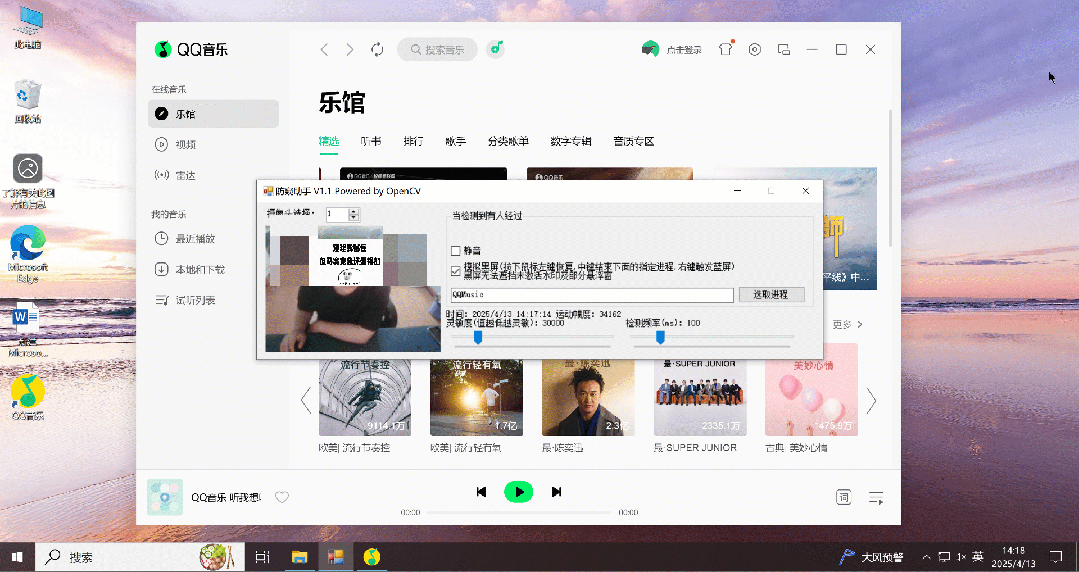Open the notification center icon

click(1056, 557)
